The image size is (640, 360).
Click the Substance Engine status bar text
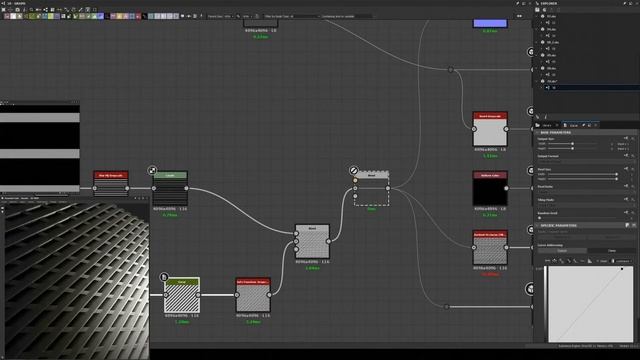(585, 346)
